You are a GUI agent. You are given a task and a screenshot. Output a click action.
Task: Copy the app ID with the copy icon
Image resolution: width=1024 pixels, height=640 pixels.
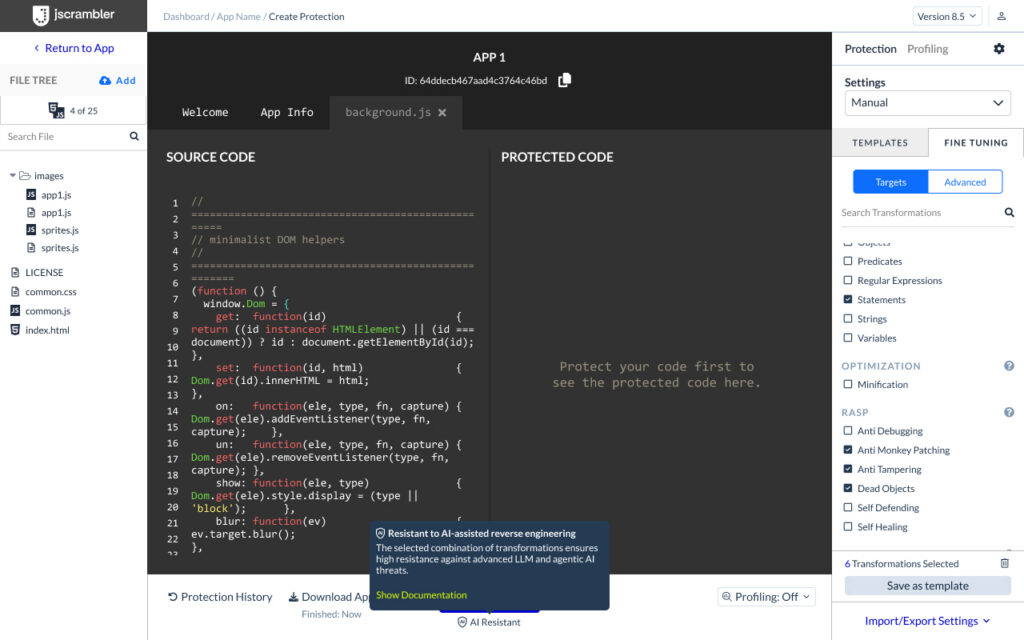pyautogui.click(x=564, y=80)
